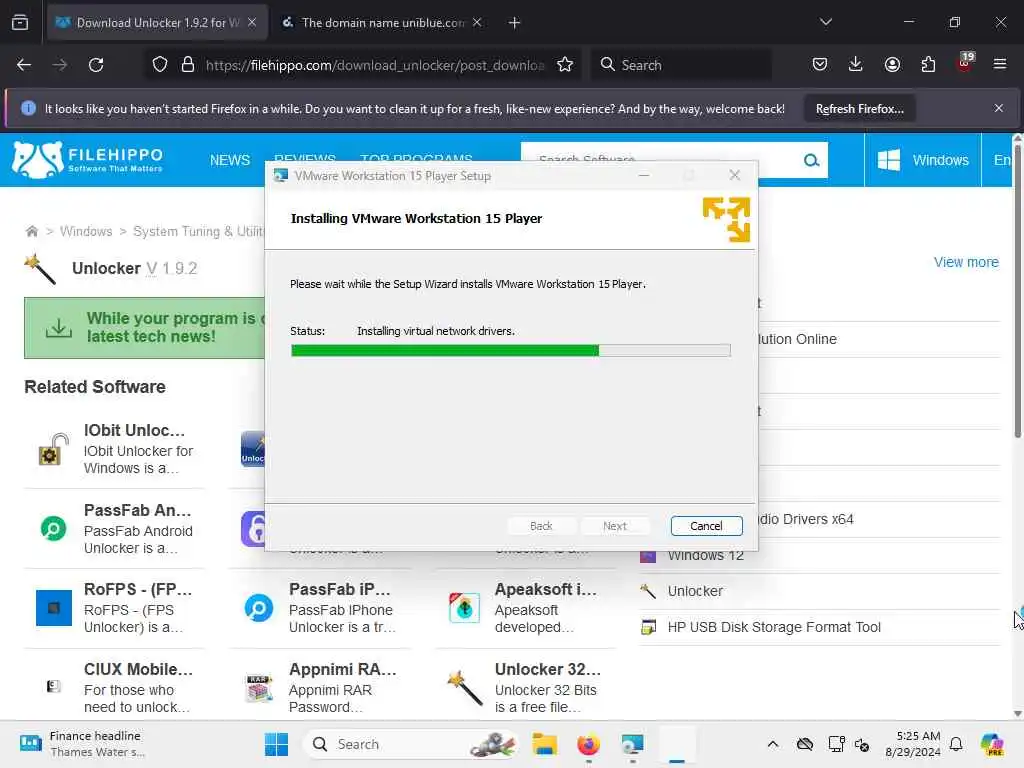Screen dimensions: 1024x768
Task: Open the Copilot preview taskbar icon
Action: tap(992, 744)
